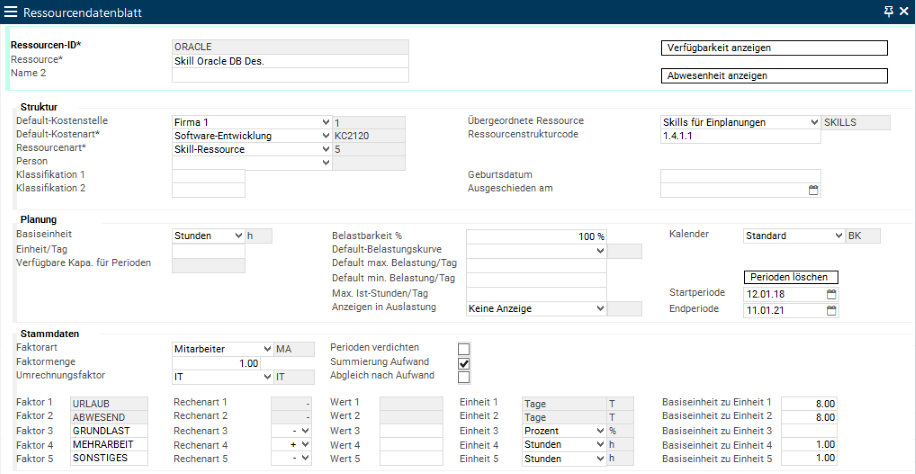Open the Kalender Standard dropdown
This screenshot has width=916, height=474.
pos(837,236)
